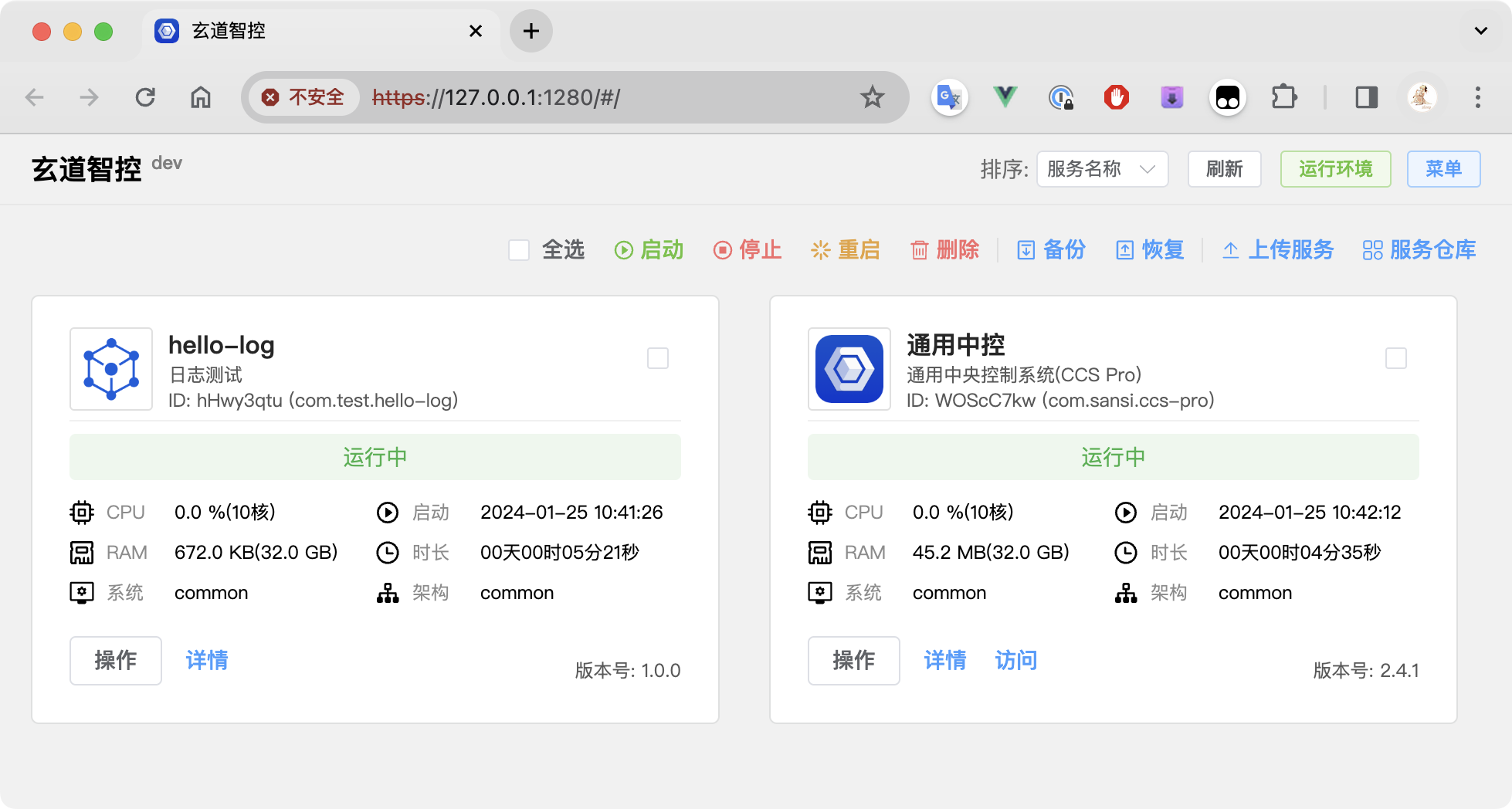Open 详情 link for hello-log
This screenshot has width=1512, height=809.
[207, 661]
